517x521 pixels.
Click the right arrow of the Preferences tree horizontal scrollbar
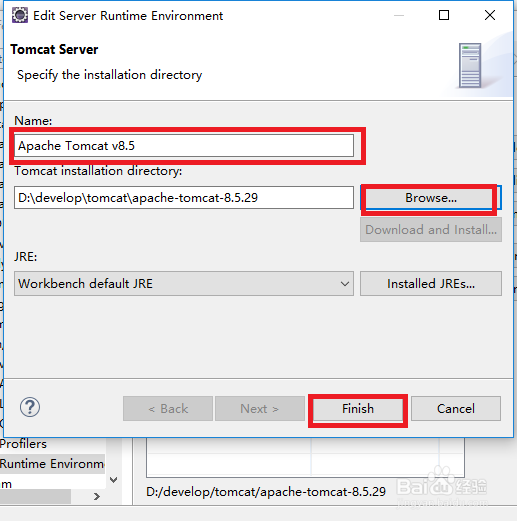coord(97,497)
